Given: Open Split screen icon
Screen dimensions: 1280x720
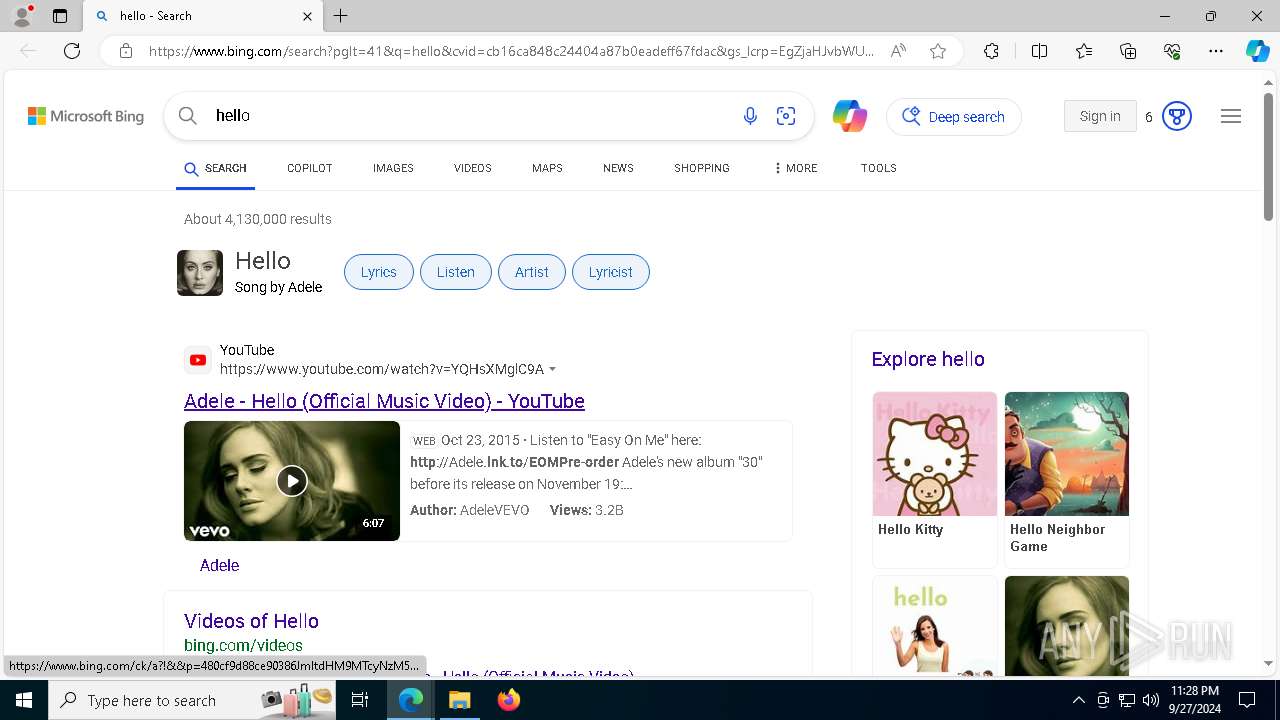Looking at the screenshot, I should [x=1039, y=51].
